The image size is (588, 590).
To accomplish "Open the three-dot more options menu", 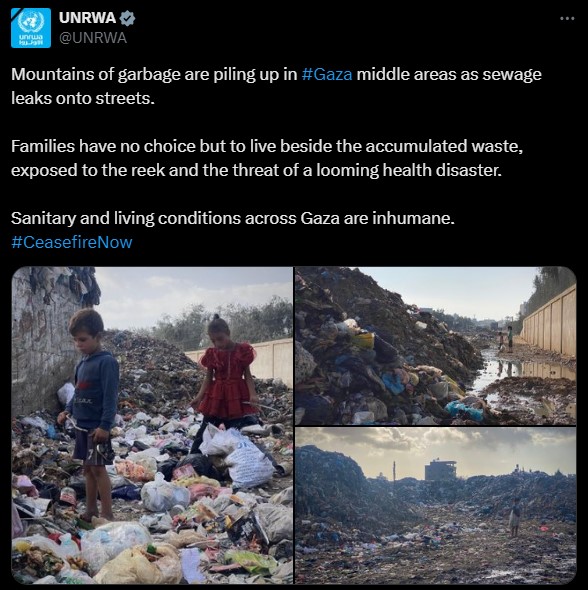I will [x=567, y=18].
